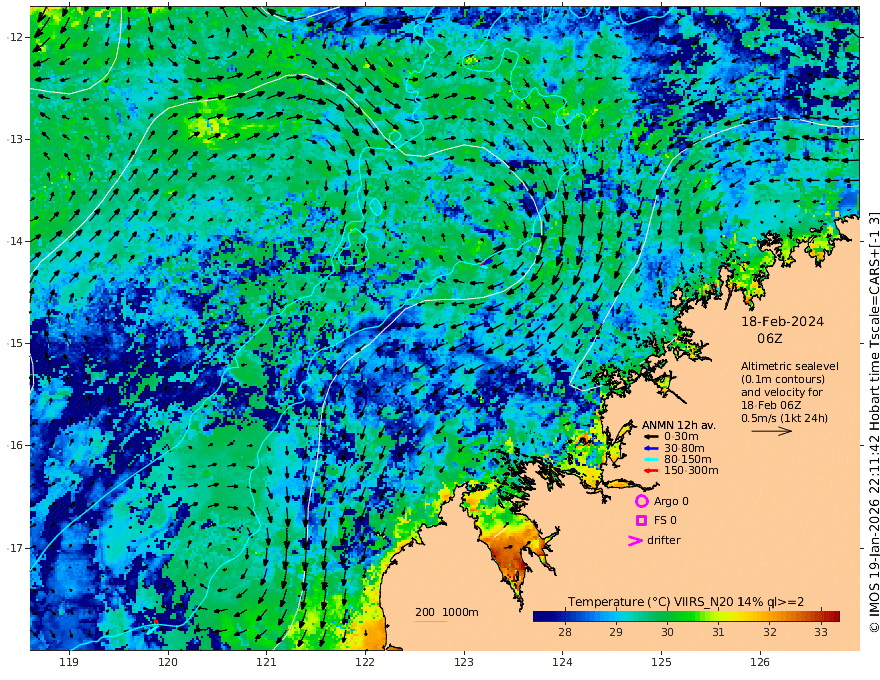Click the colorbar tick label 29
880x680 pixels.
[x=616, y=632]
